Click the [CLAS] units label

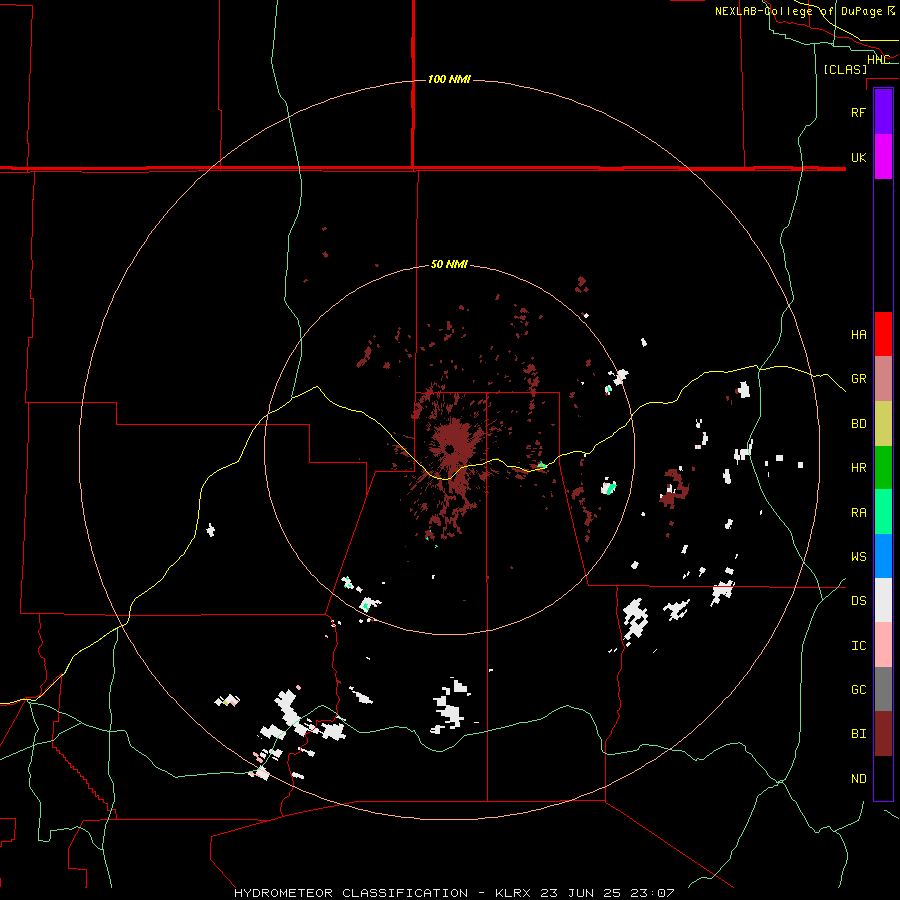(845, 69)
